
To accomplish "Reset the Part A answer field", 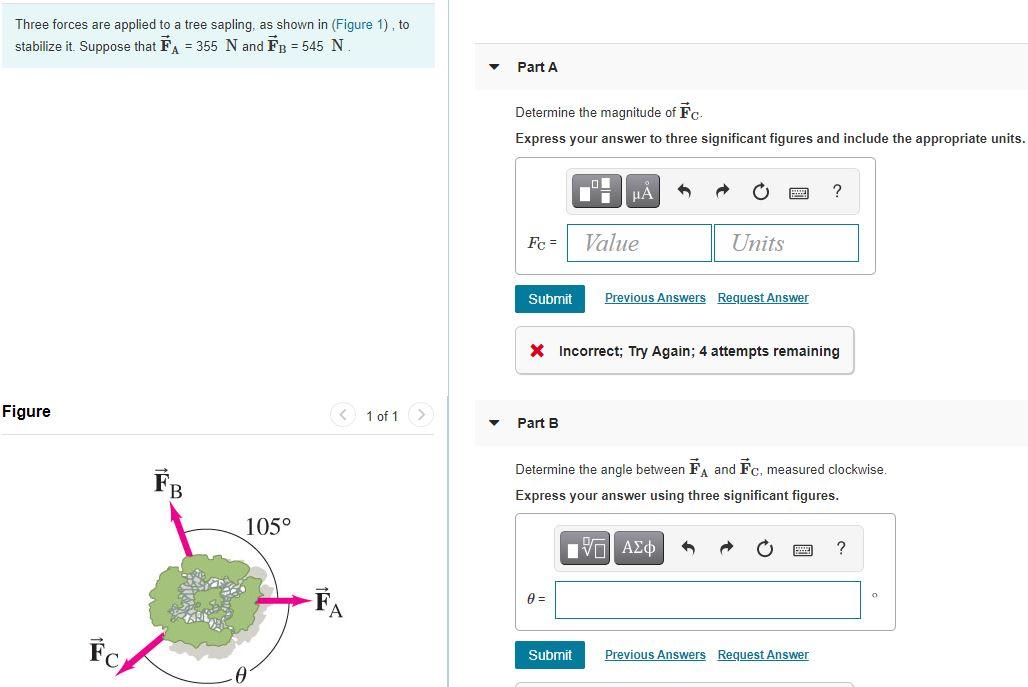I will click(x=760, y=190).
